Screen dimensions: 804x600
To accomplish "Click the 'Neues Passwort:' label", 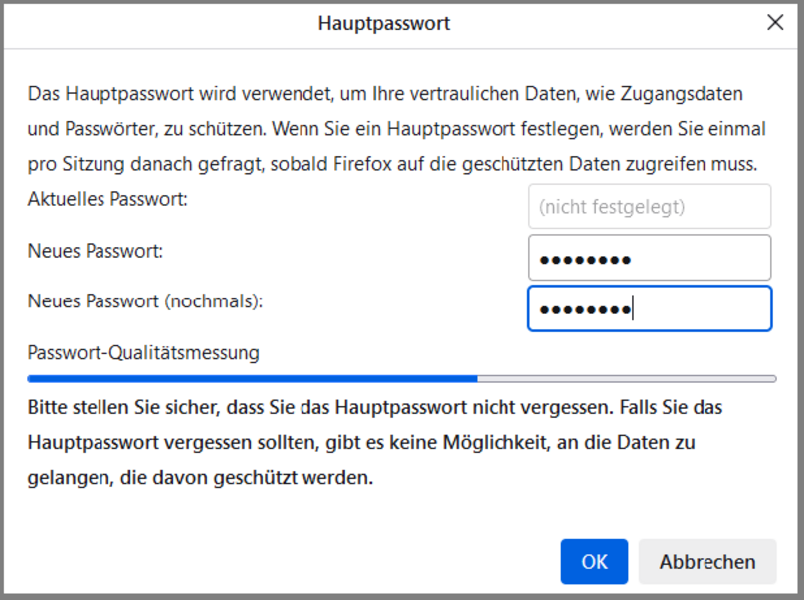I will [x=95, y=251].
